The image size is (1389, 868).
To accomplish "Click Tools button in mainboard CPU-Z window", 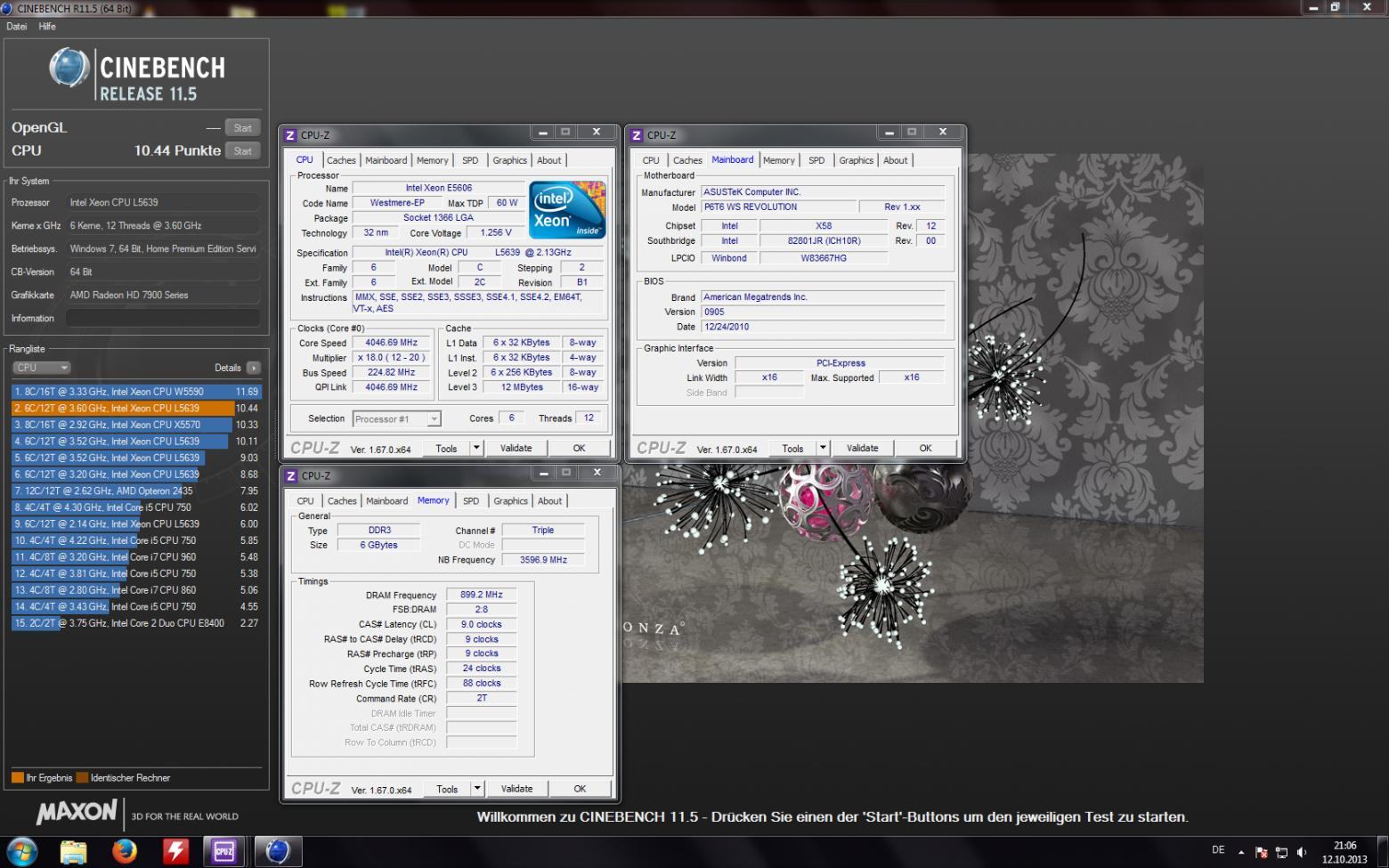I will [792, 448].
